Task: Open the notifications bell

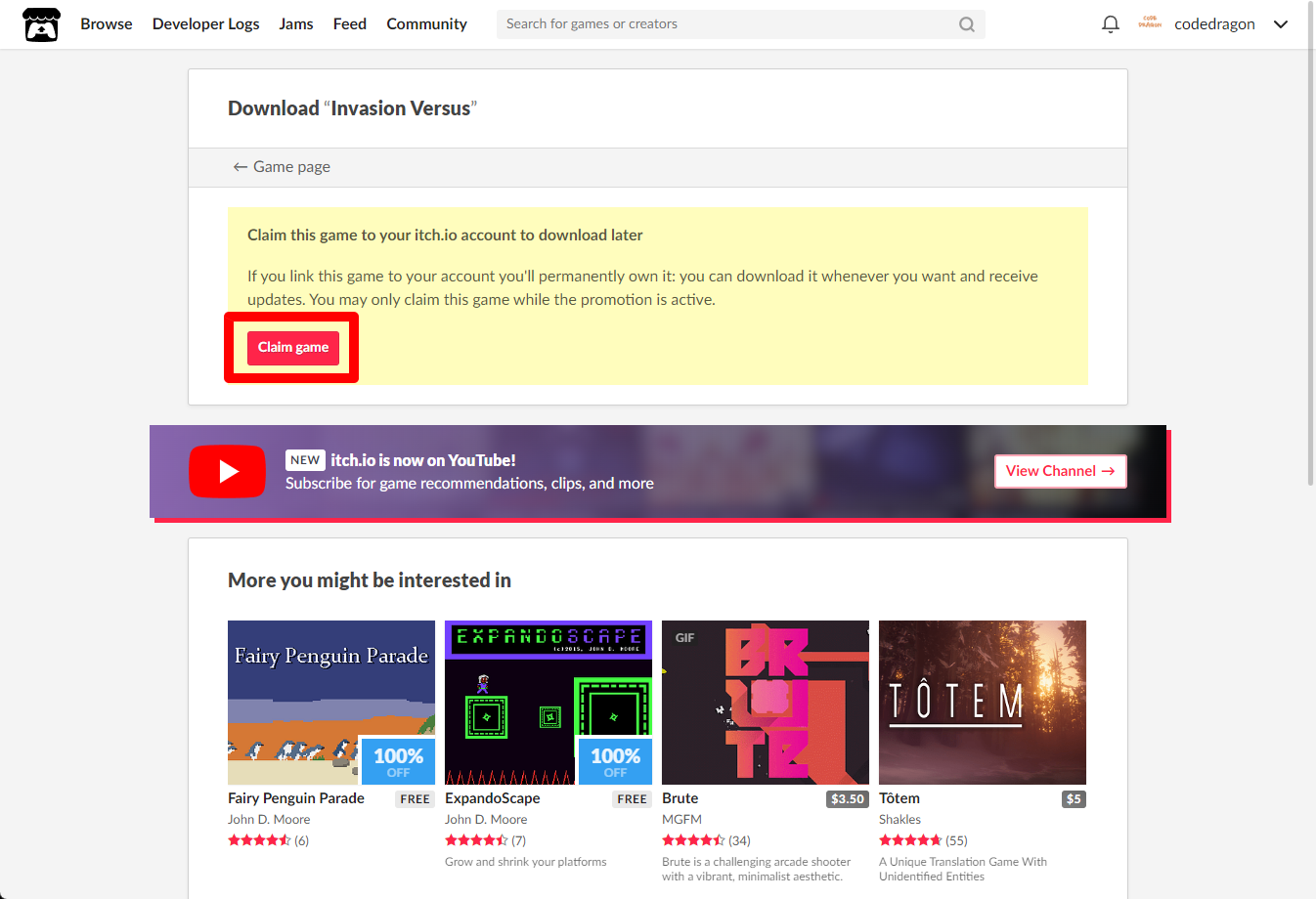Action: pyautogui.click(x=1111, y=24)
